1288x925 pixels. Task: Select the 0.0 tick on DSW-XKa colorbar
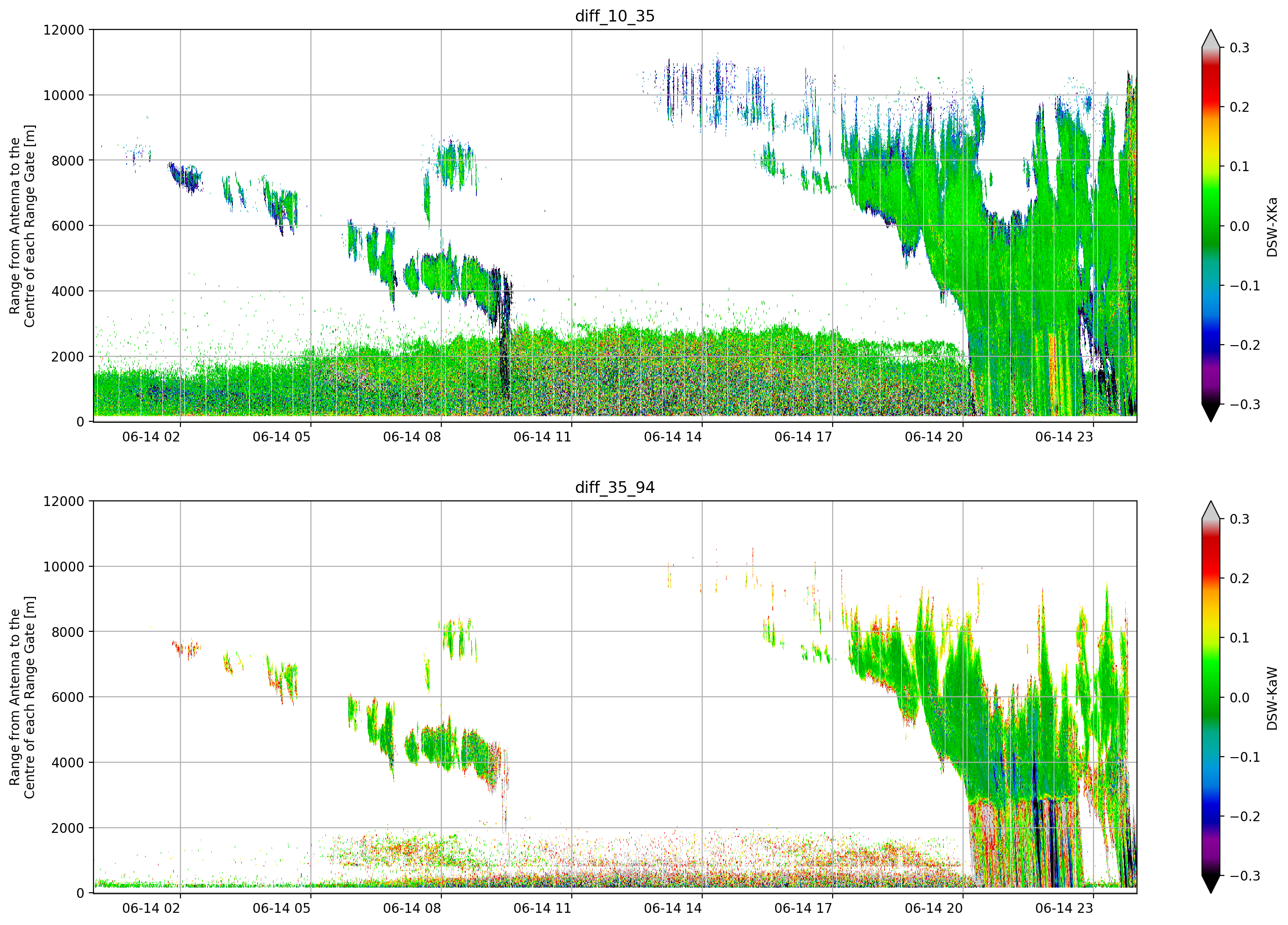point(1240,226)
